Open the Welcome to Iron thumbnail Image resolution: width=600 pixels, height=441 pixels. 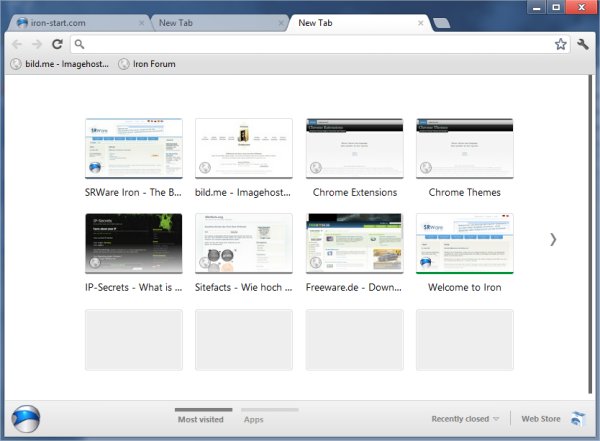pyautogui.click(x=465, y=243)
